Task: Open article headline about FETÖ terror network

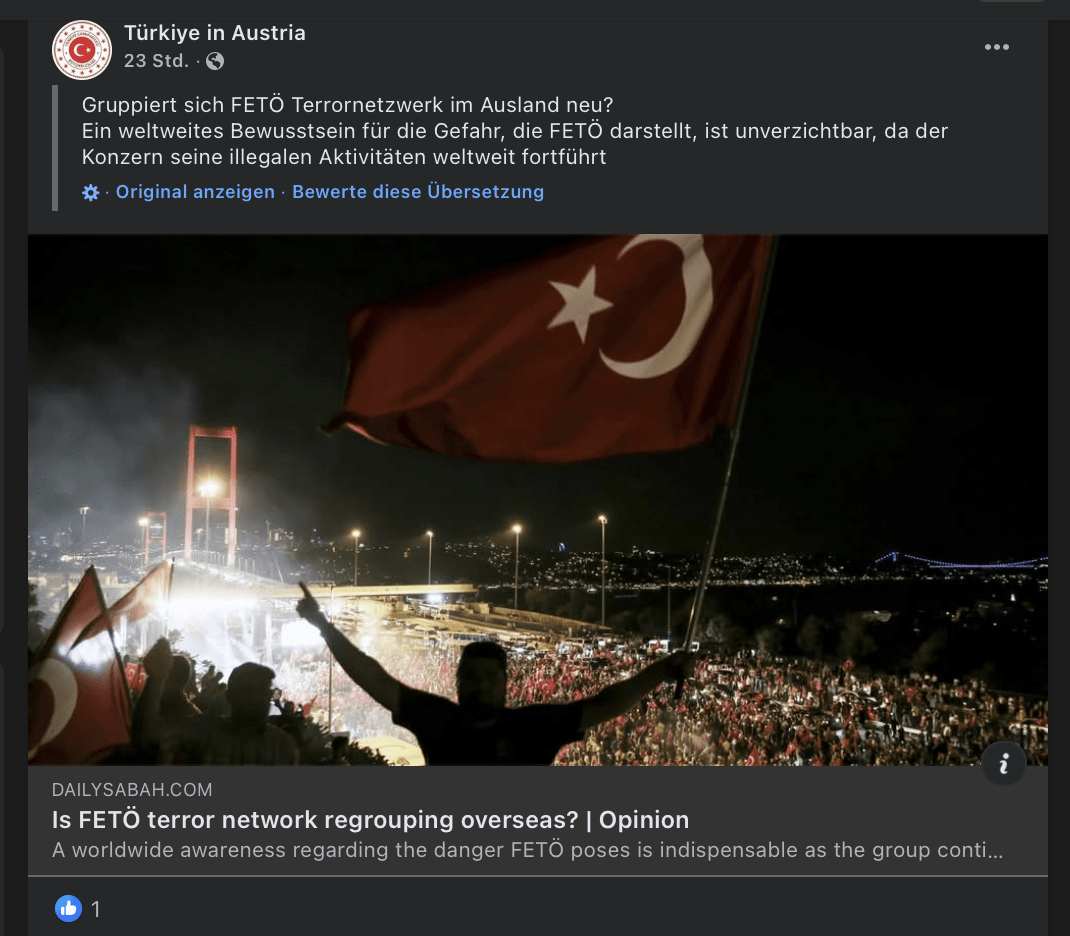Action: (371, 819)
